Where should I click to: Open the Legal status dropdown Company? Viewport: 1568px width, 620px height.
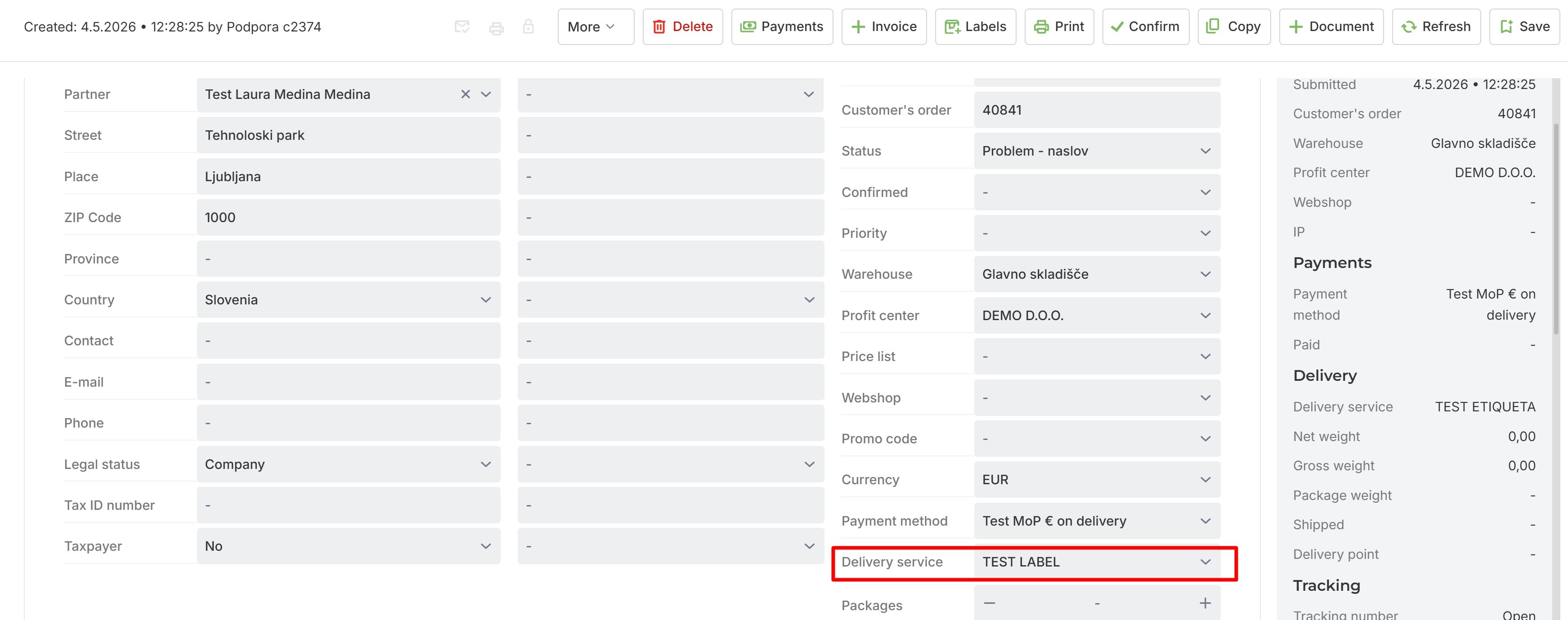pyautogui.click(x=348, y=464)
